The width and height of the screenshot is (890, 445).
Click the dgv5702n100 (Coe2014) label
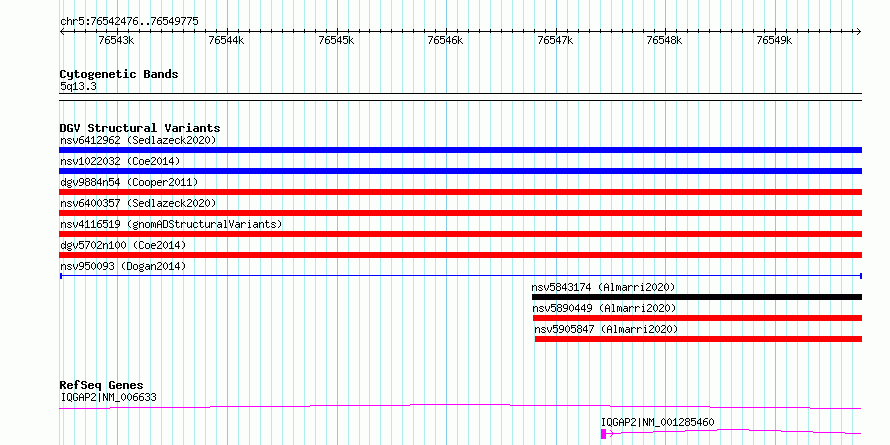pos(123,245)
